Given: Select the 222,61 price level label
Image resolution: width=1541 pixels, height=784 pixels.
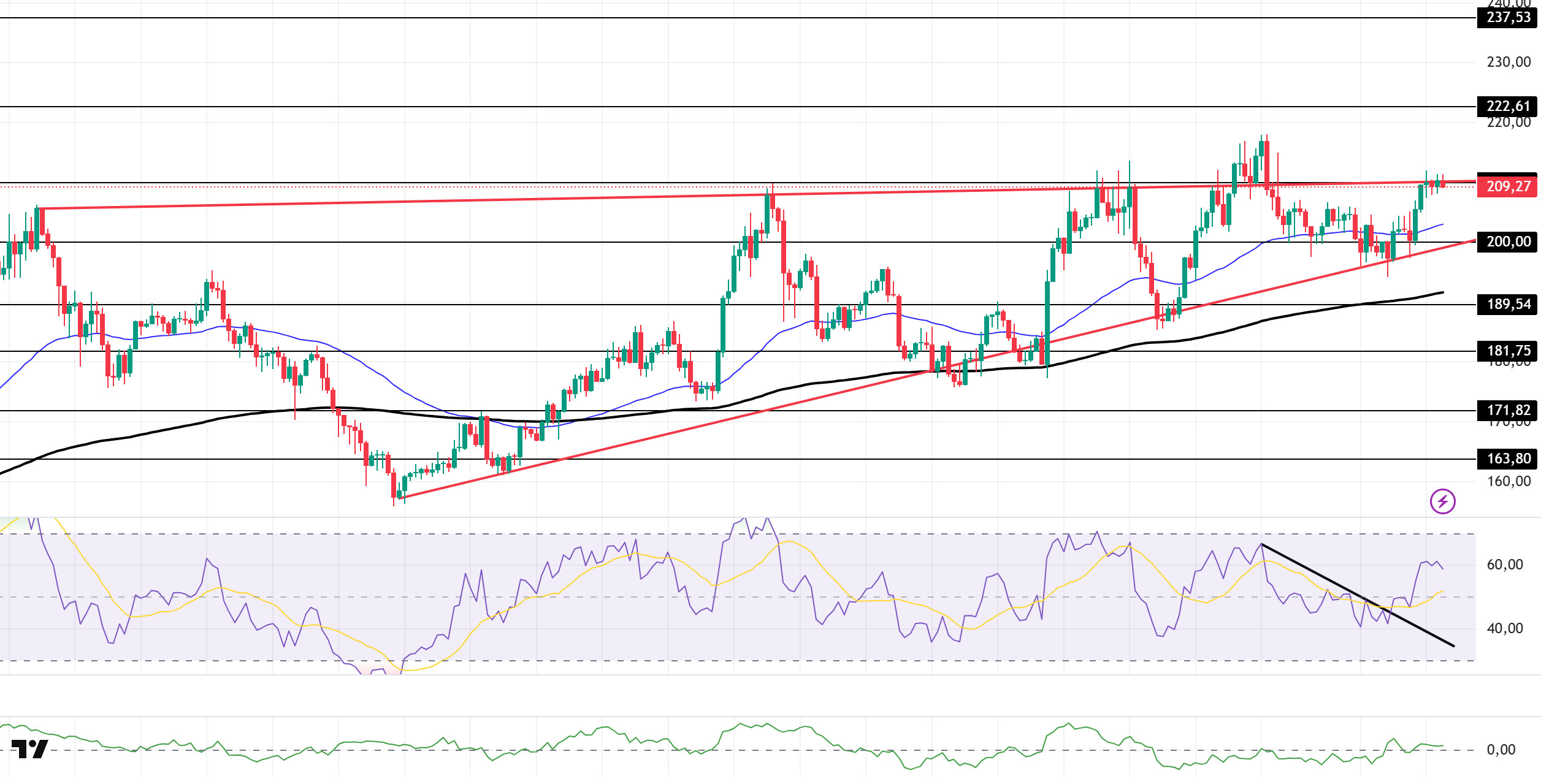Looking at the screenshot, I should [x=1508, y=106].
